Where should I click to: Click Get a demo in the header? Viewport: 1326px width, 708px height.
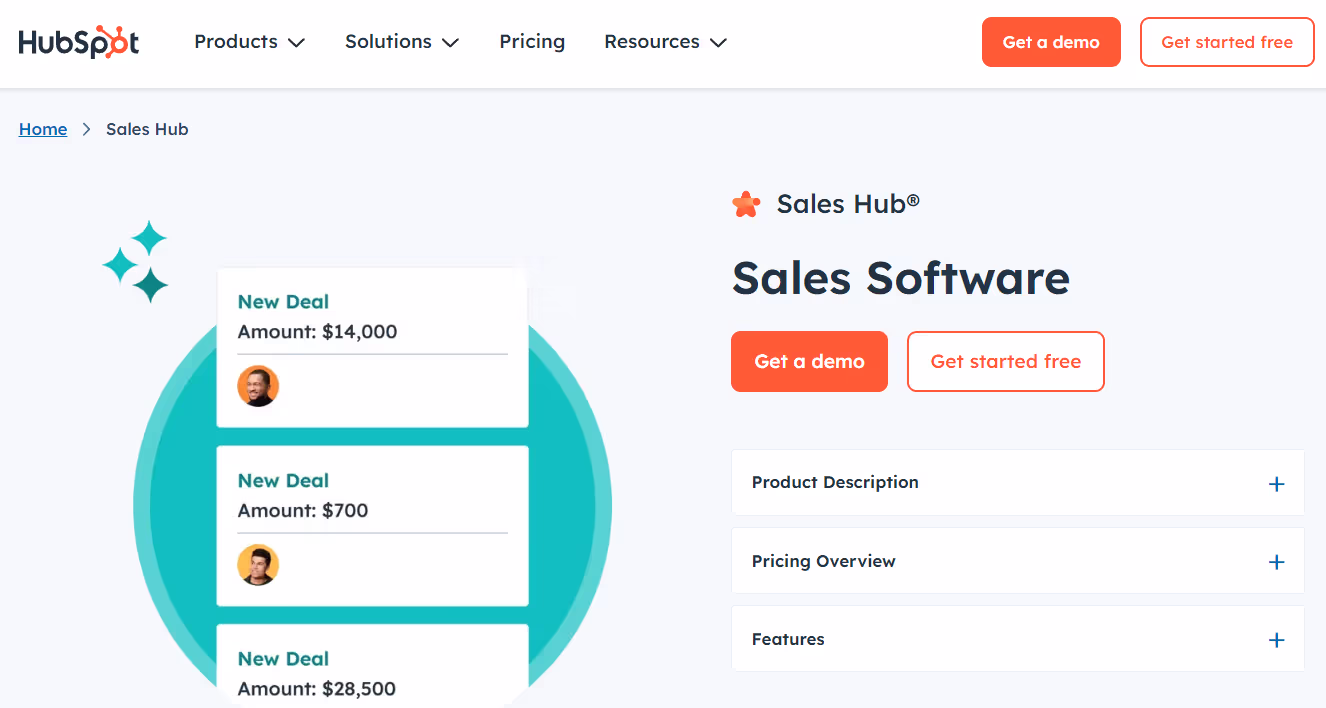pyautogui.click(x=1051, y=42)
